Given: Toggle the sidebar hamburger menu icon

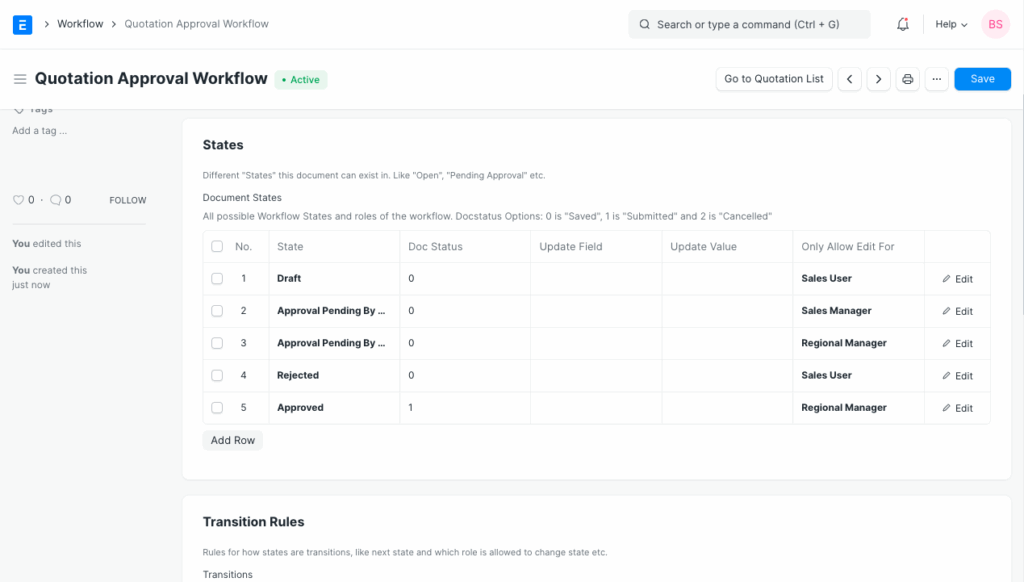Looking at the screenshot, I should (20, 79).
